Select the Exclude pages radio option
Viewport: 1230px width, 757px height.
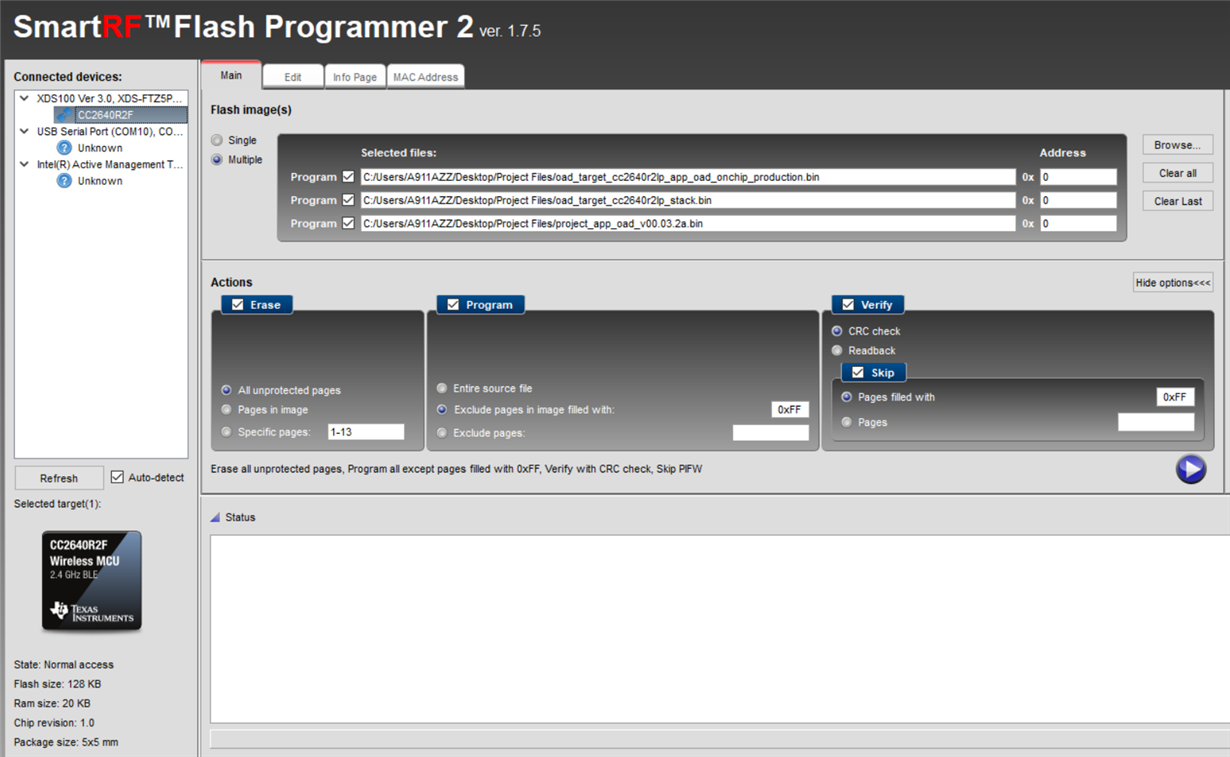(x=442, y=433)
